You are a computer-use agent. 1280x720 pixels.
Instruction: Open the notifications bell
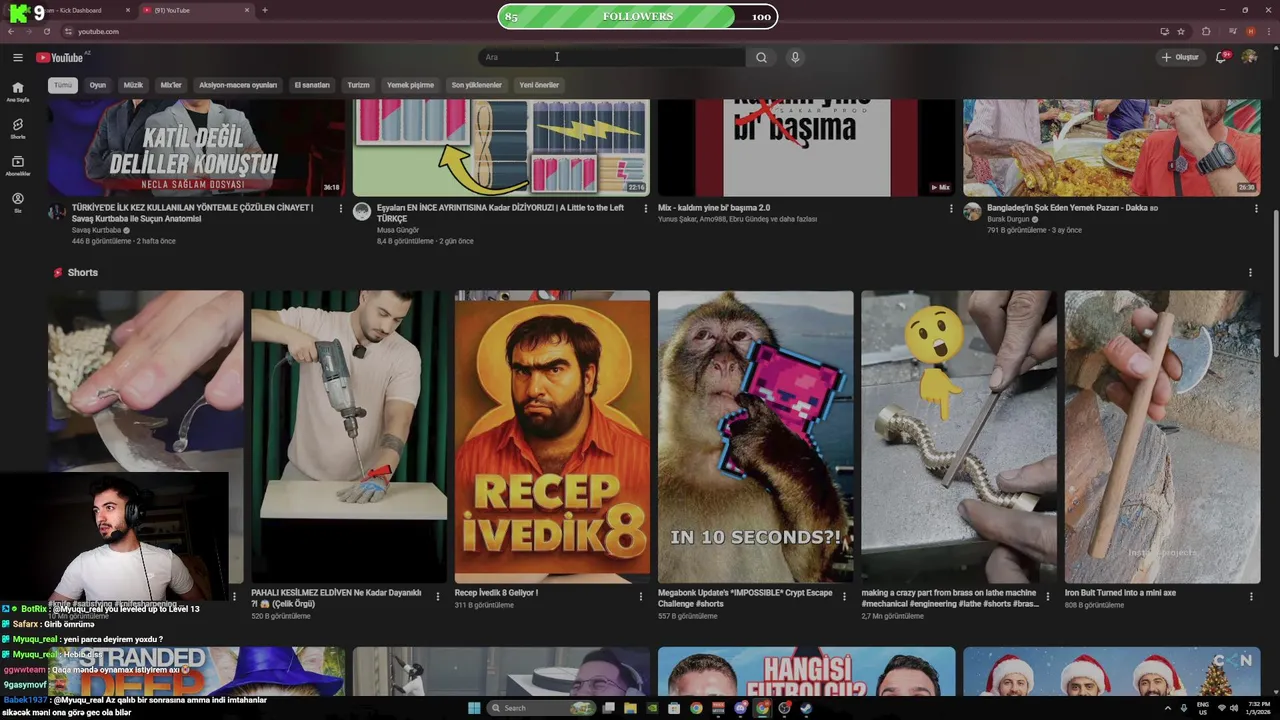pyautogui.click(x=1221, y=57)
